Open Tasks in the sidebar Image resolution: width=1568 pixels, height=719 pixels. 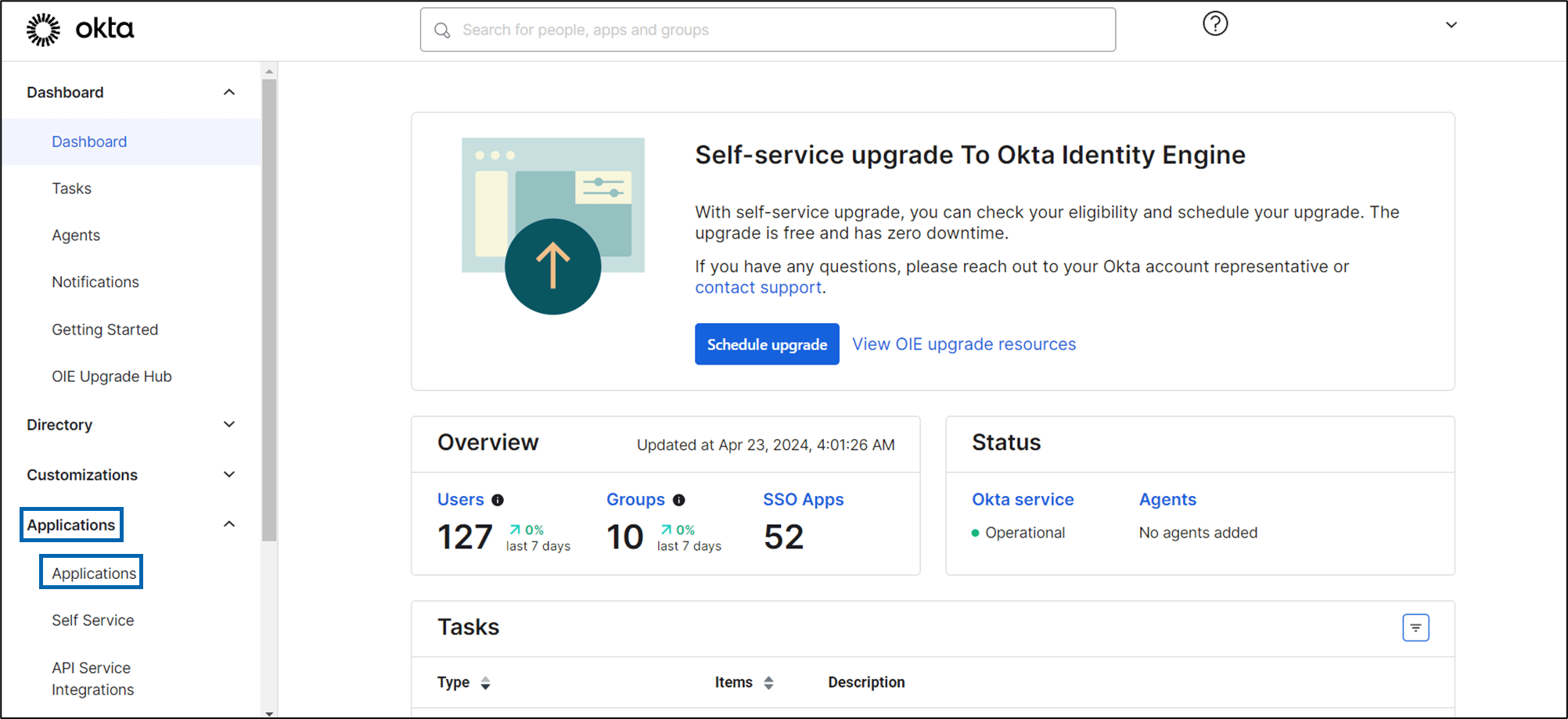71,189
